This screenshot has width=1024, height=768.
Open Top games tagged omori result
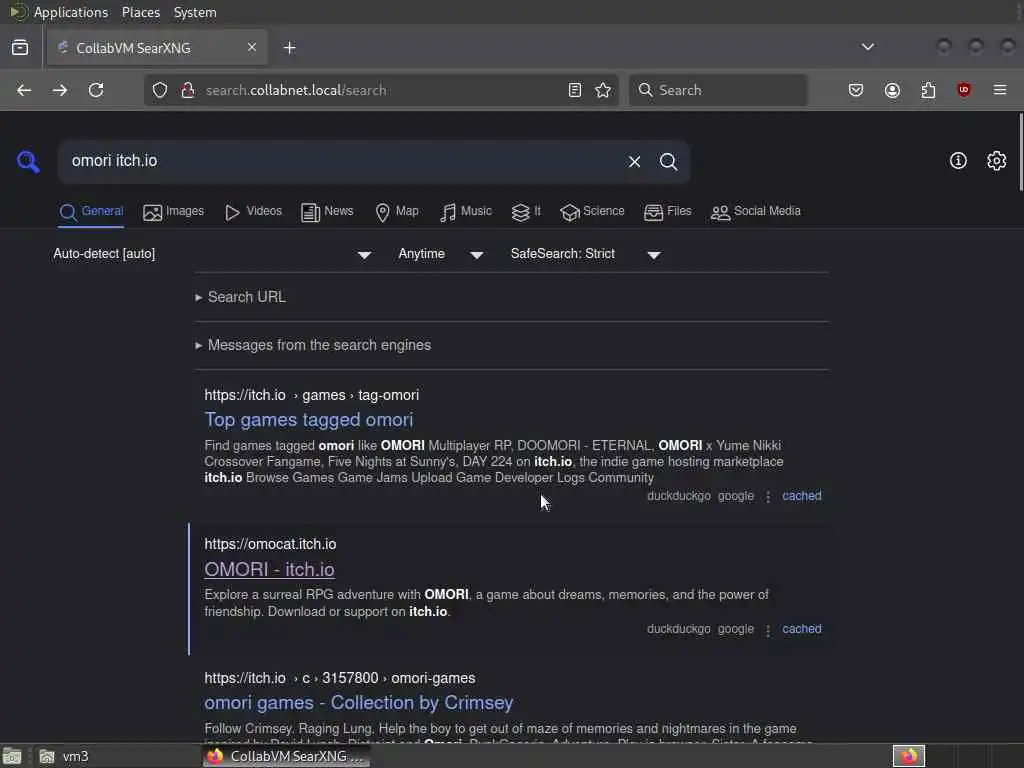tap(309, 420)
